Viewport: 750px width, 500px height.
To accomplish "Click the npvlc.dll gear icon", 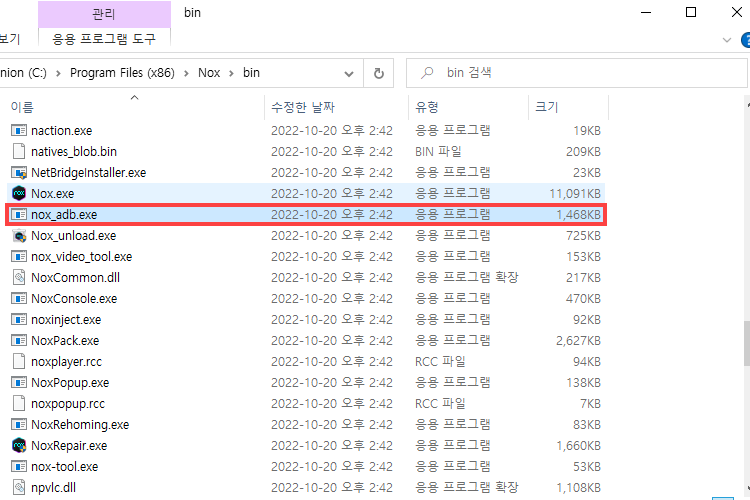I will point(19,488).
